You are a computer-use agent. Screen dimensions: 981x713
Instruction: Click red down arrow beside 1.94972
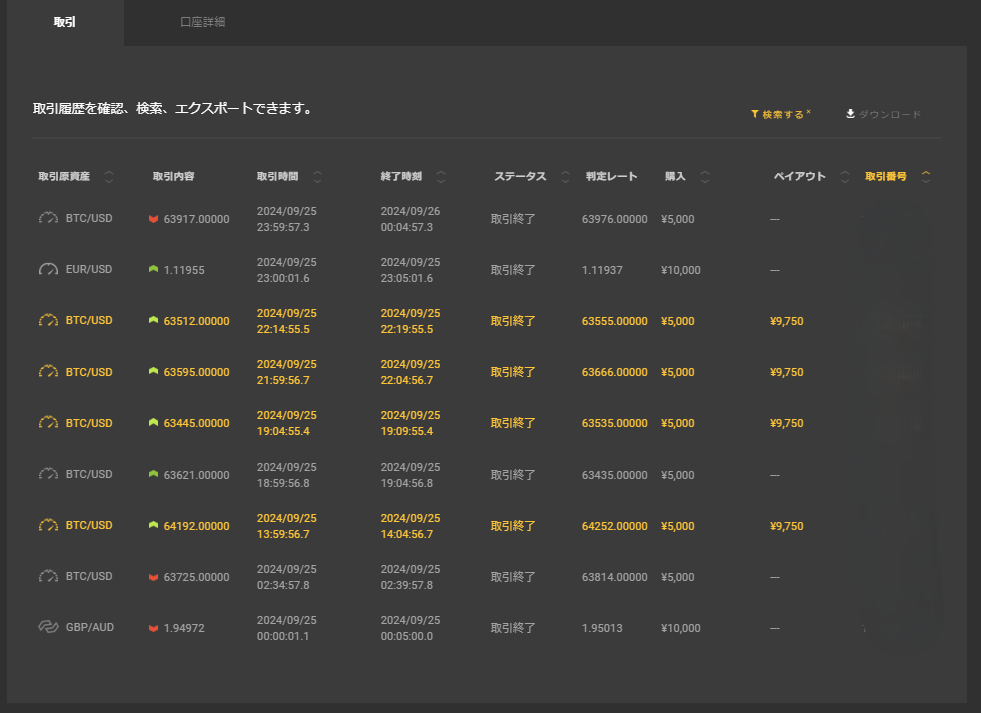tap(153, 628)
